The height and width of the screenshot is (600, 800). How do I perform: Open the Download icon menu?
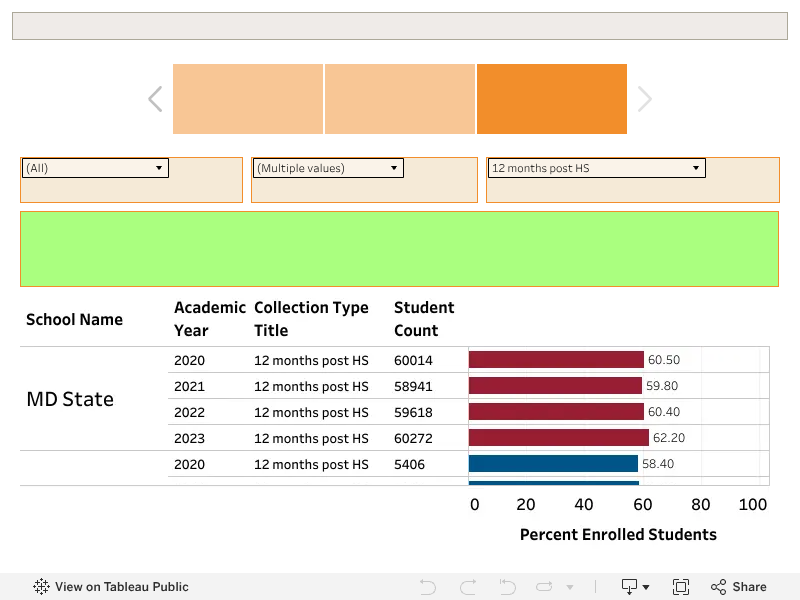click(x=635, y=587)
